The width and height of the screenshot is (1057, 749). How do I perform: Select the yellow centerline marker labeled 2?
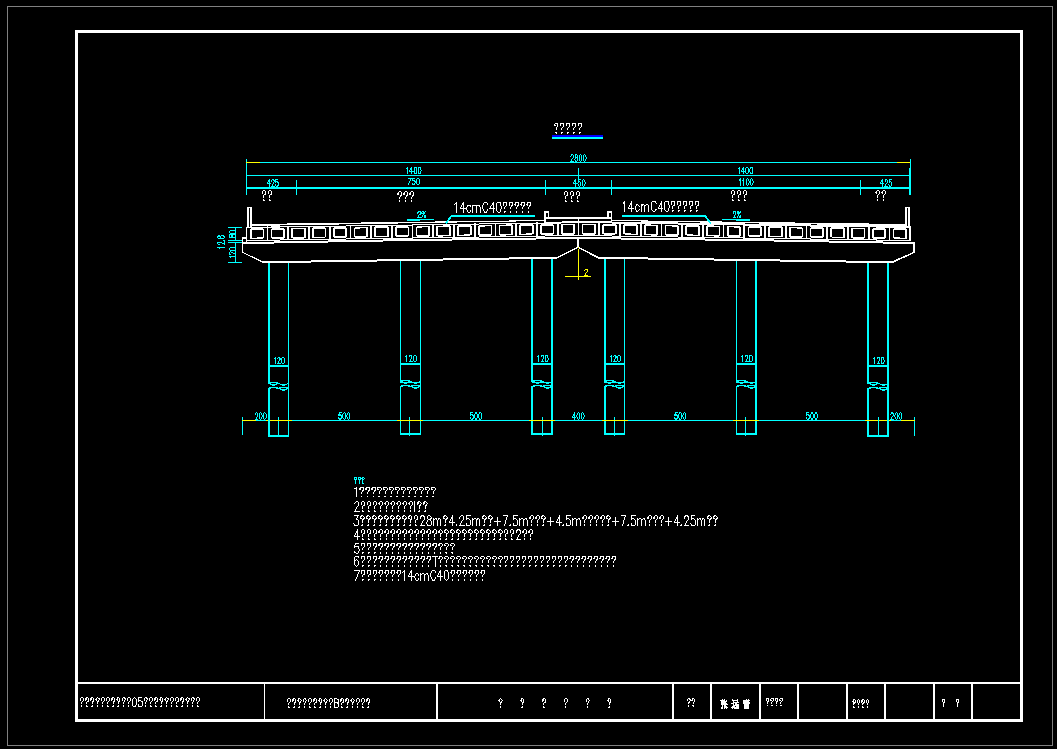point(585,271)
